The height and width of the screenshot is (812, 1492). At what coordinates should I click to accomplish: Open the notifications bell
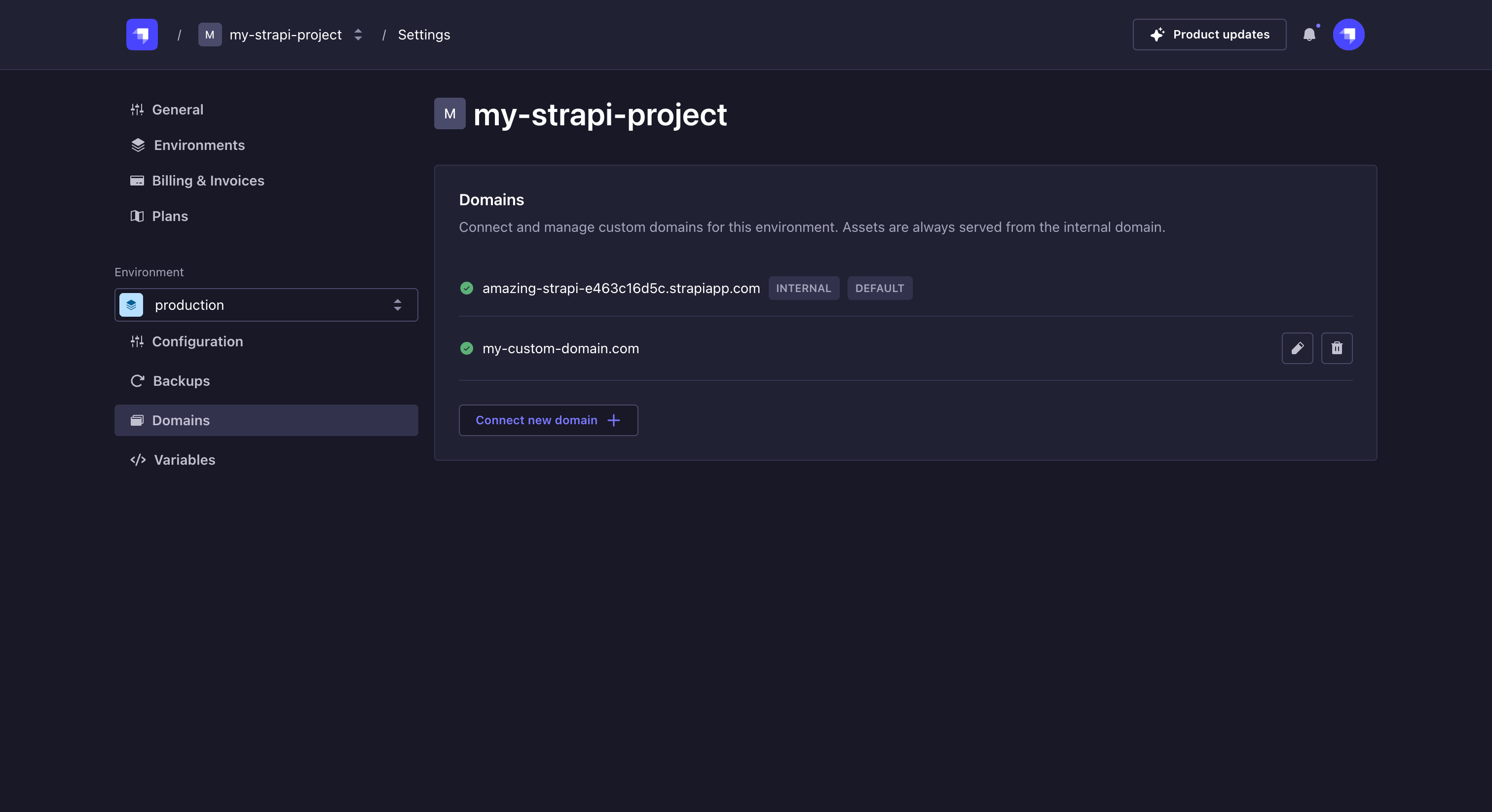tap(1309, 35)
